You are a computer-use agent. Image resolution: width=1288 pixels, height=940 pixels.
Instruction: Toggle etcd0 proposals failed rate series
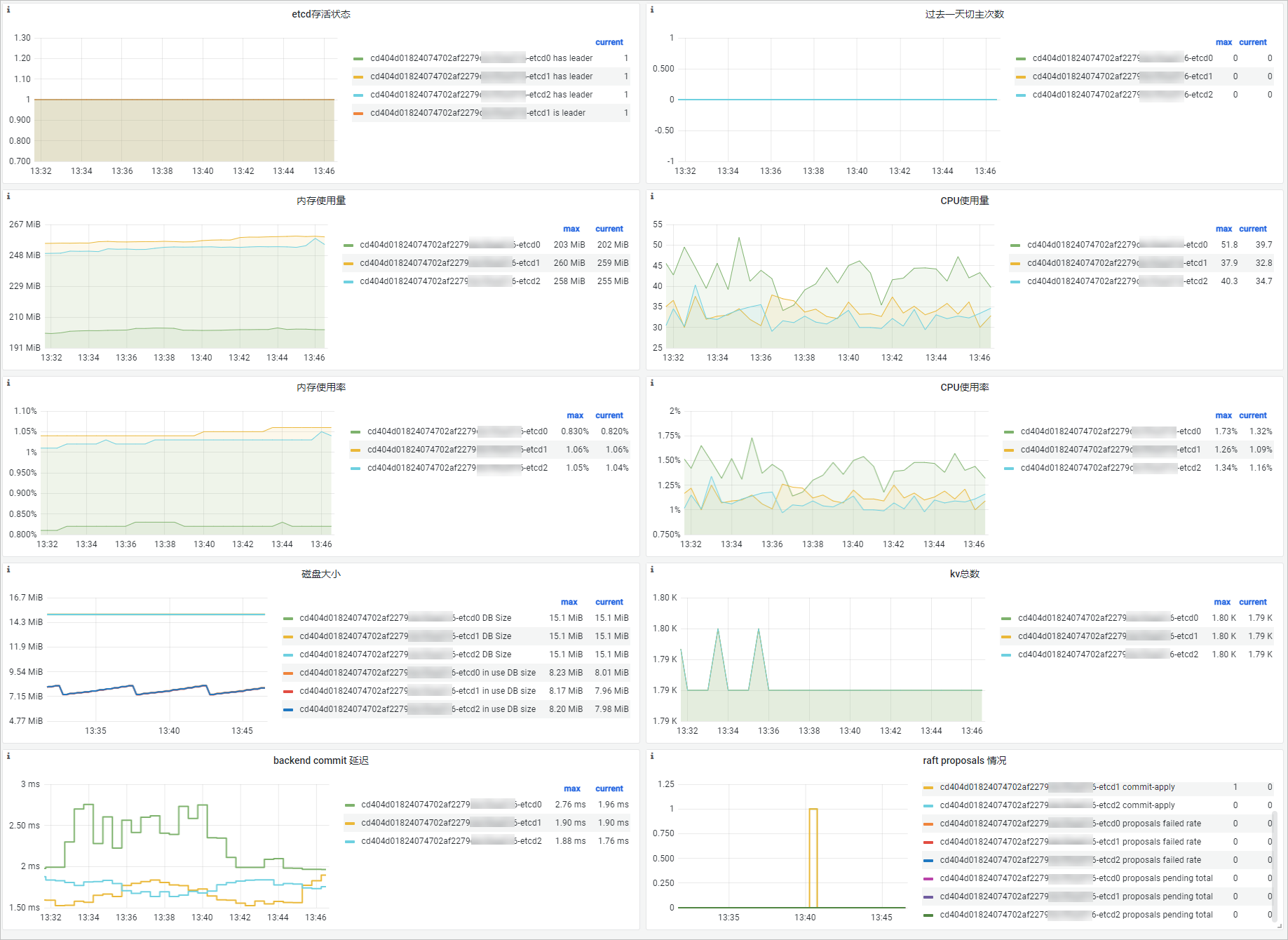[x=1070, y=824]
